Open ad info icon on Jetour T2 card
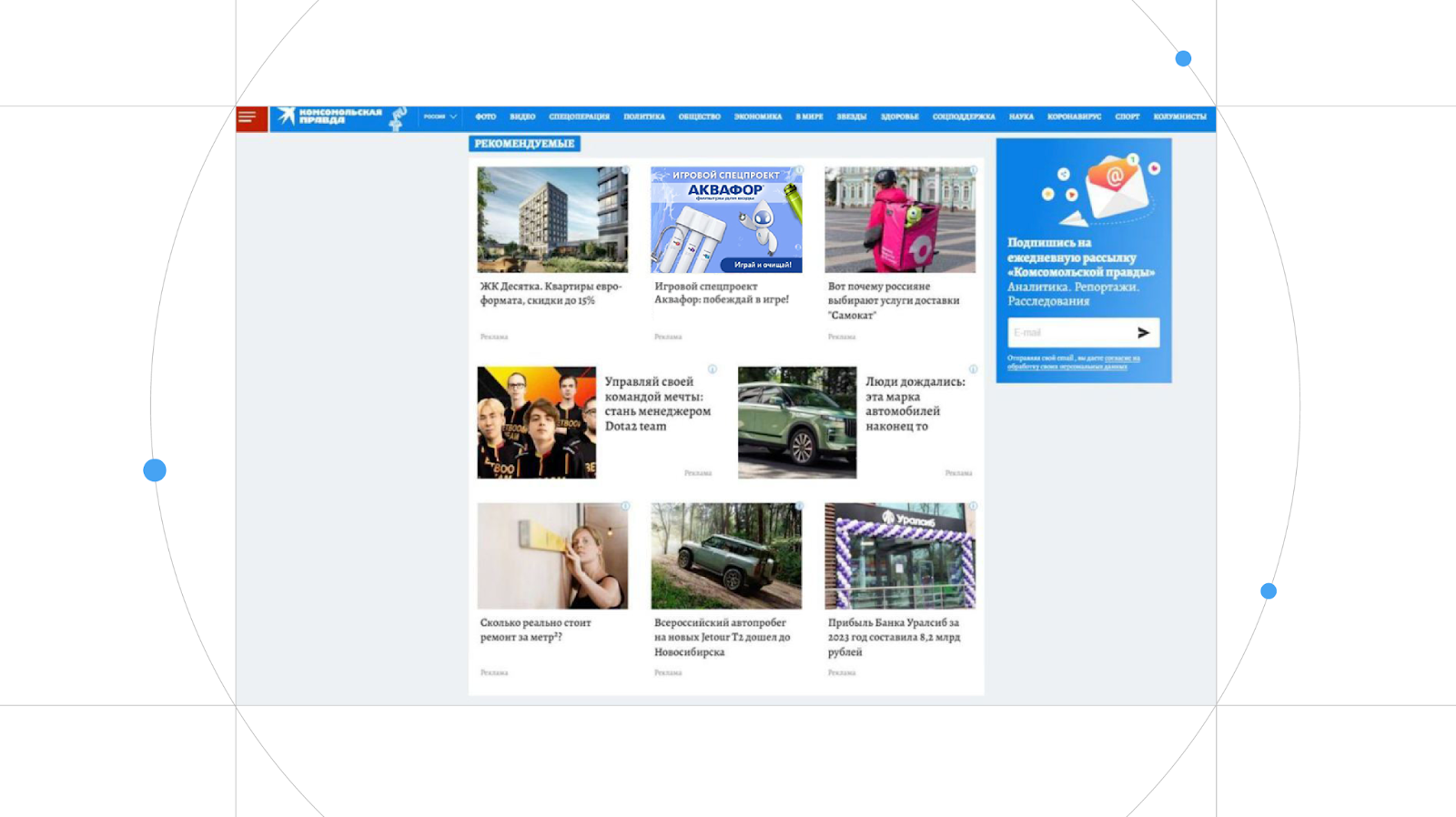 (x=799, y=506)
